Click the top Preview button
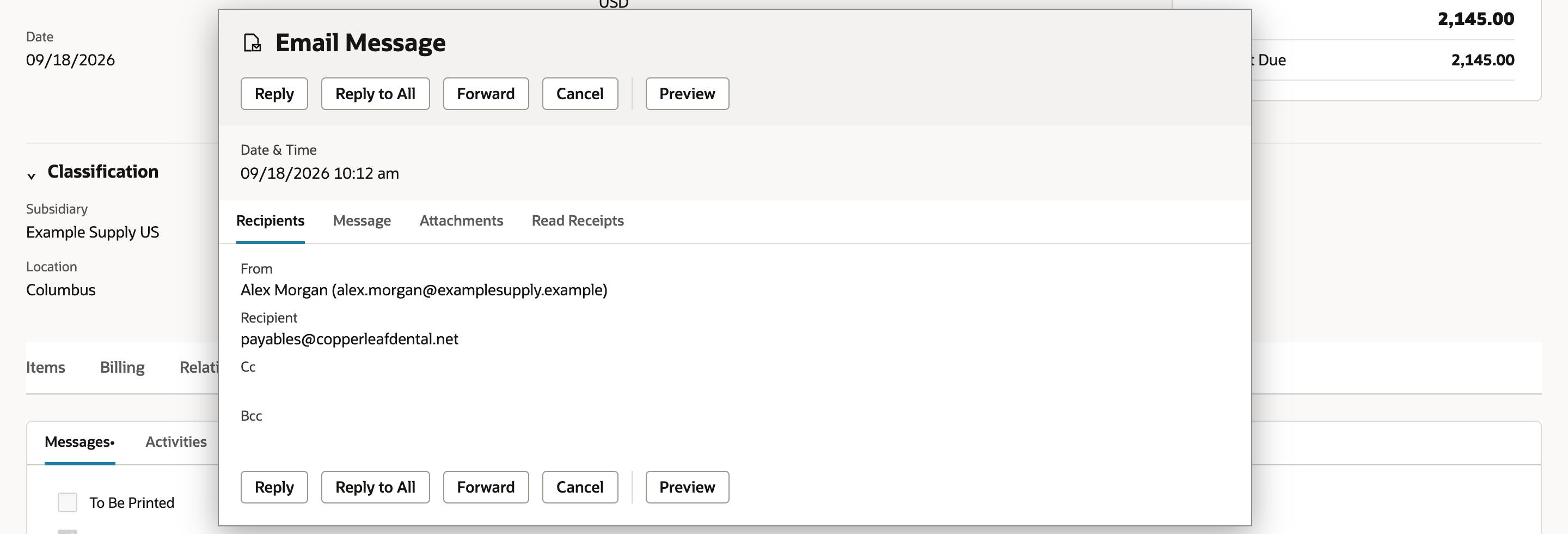Image resolution: width=1568 pixels, height=534 pixels. click(687, 94)
